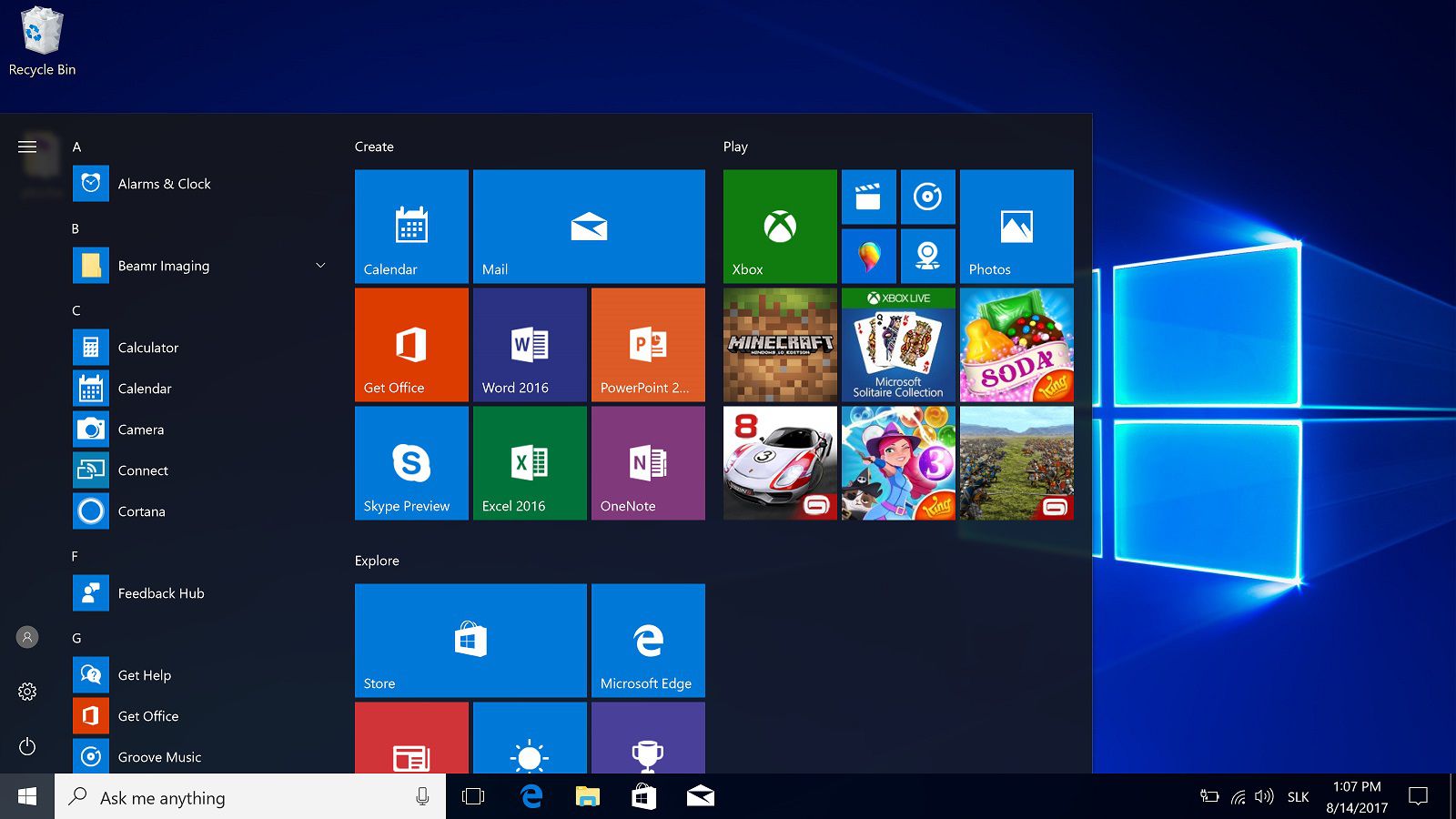1456x819 pixels.
Task: Click the letter C group header
Action: pyautogui.click(x=76, y=310)
